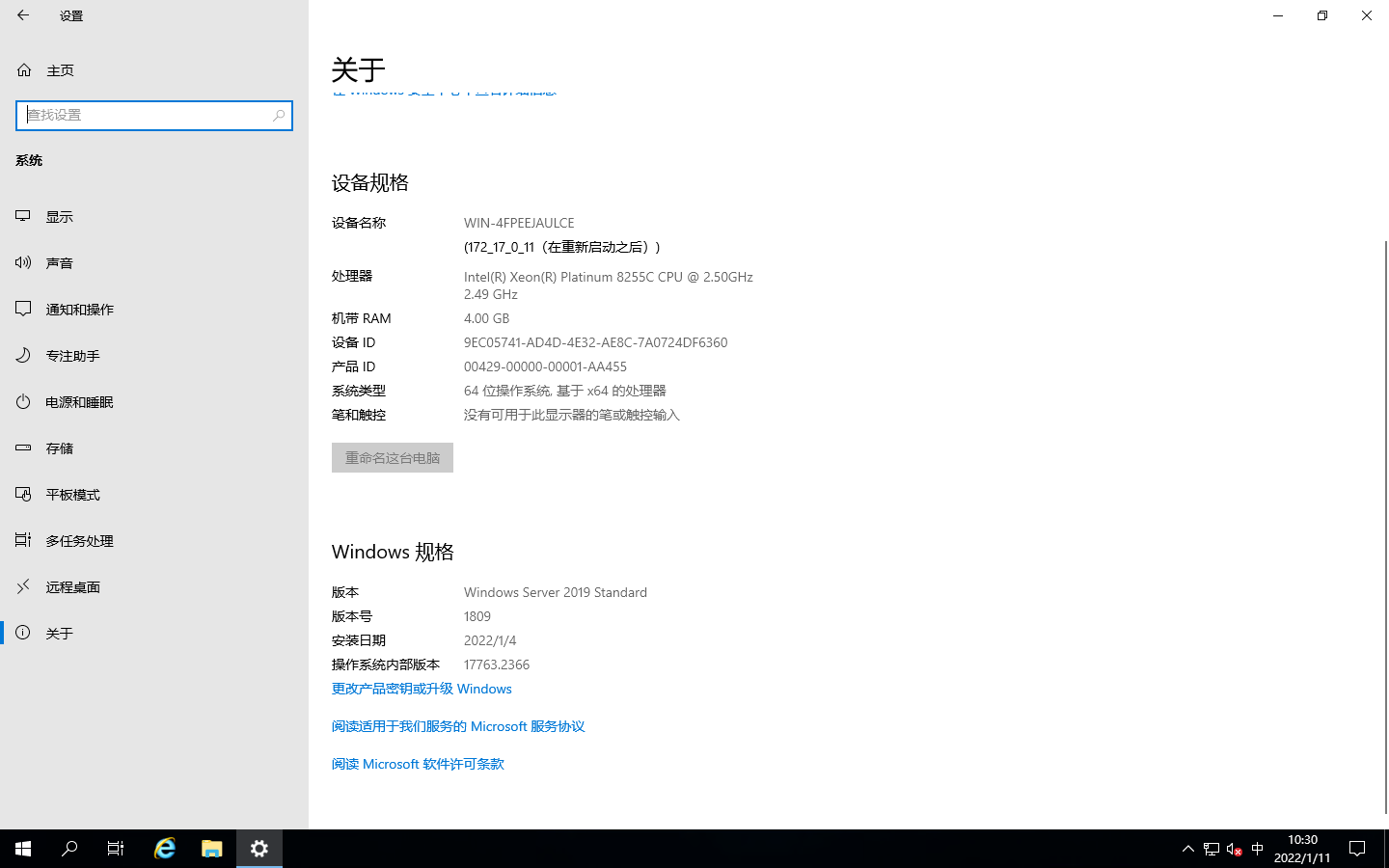This screenshot has height=868, width=1389.
Task: Select the 平板模式 icon
Action: click(23, 494)
